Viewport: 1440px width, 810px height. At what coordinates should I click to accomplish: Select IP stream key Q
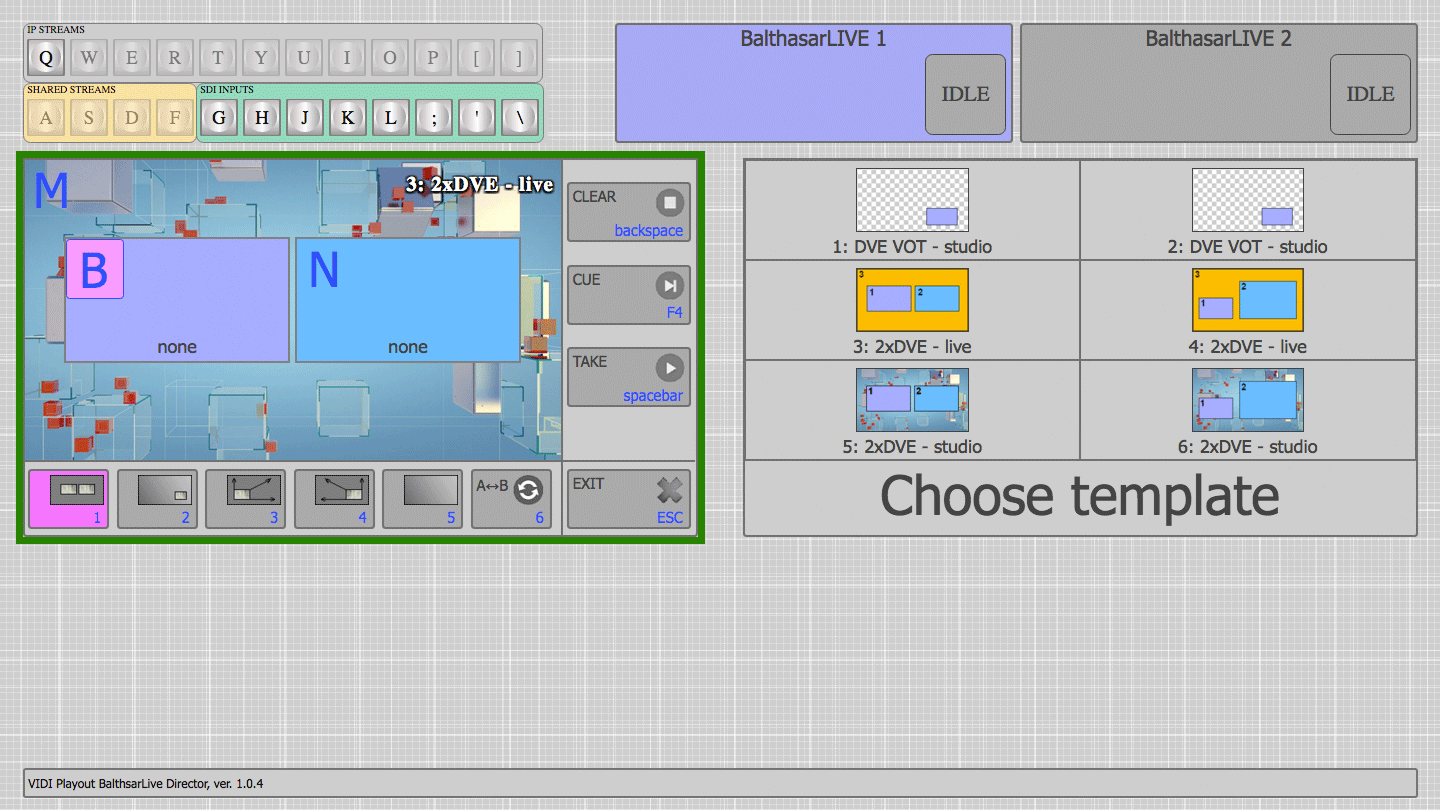click(x=46, y=57)
